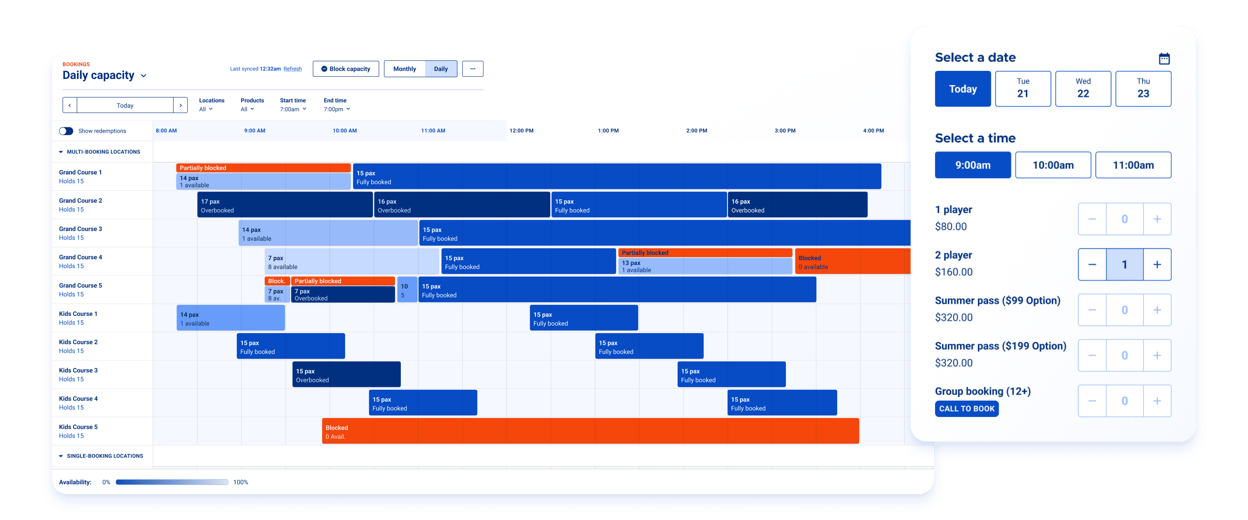The width and height of the screenshot is (1248, 520).
Task: Open Kids Course 5 Blocked slot
Action: click(x=590, y=431)
